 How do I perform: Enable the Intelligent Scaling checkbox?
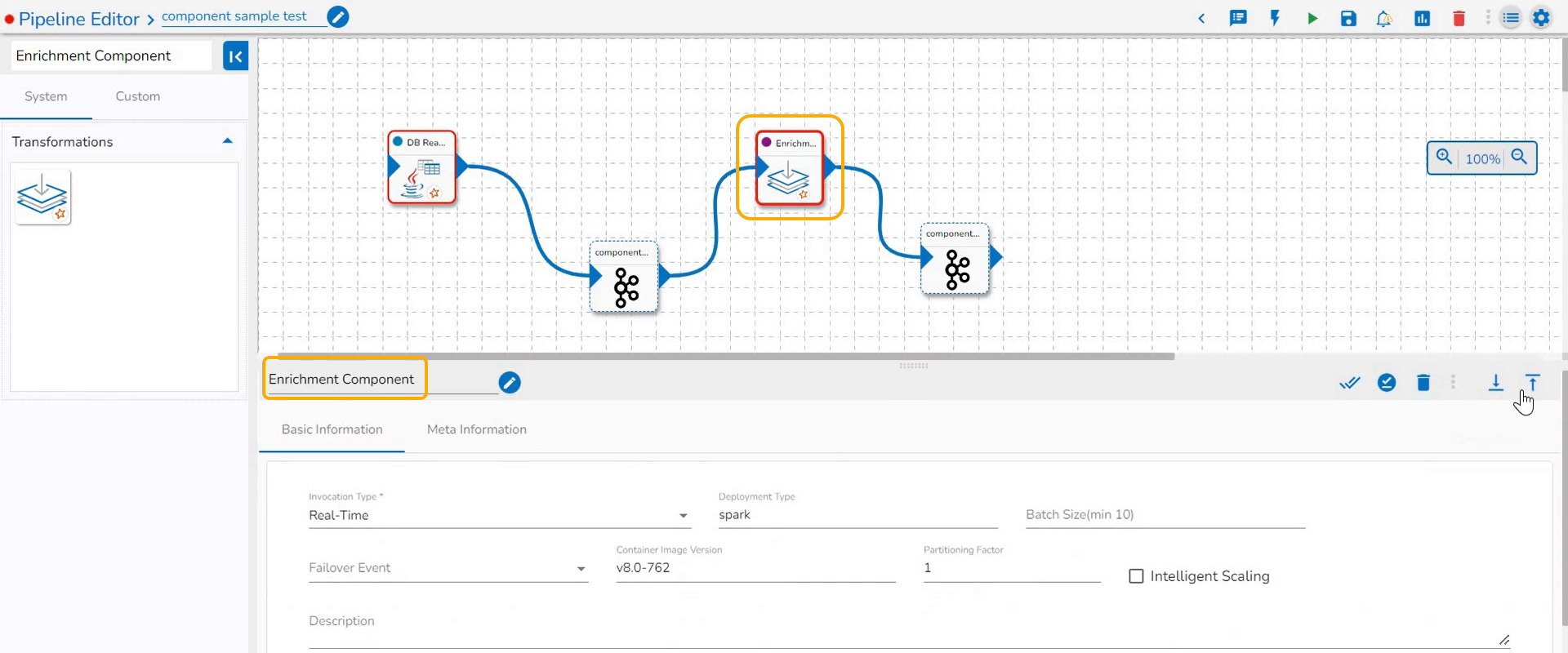[x=1136, y=576]
